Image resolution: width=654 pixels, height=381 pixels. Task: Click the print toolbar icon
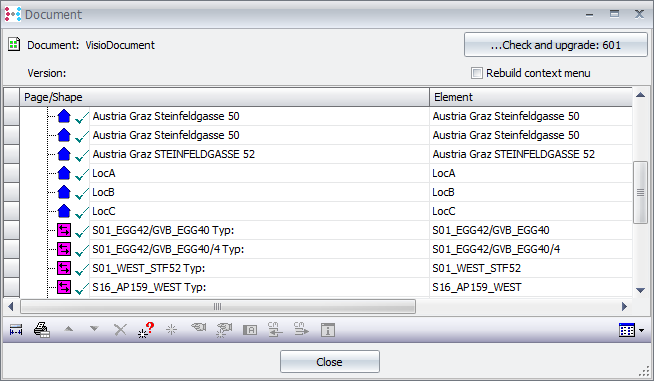coord(42,330)
